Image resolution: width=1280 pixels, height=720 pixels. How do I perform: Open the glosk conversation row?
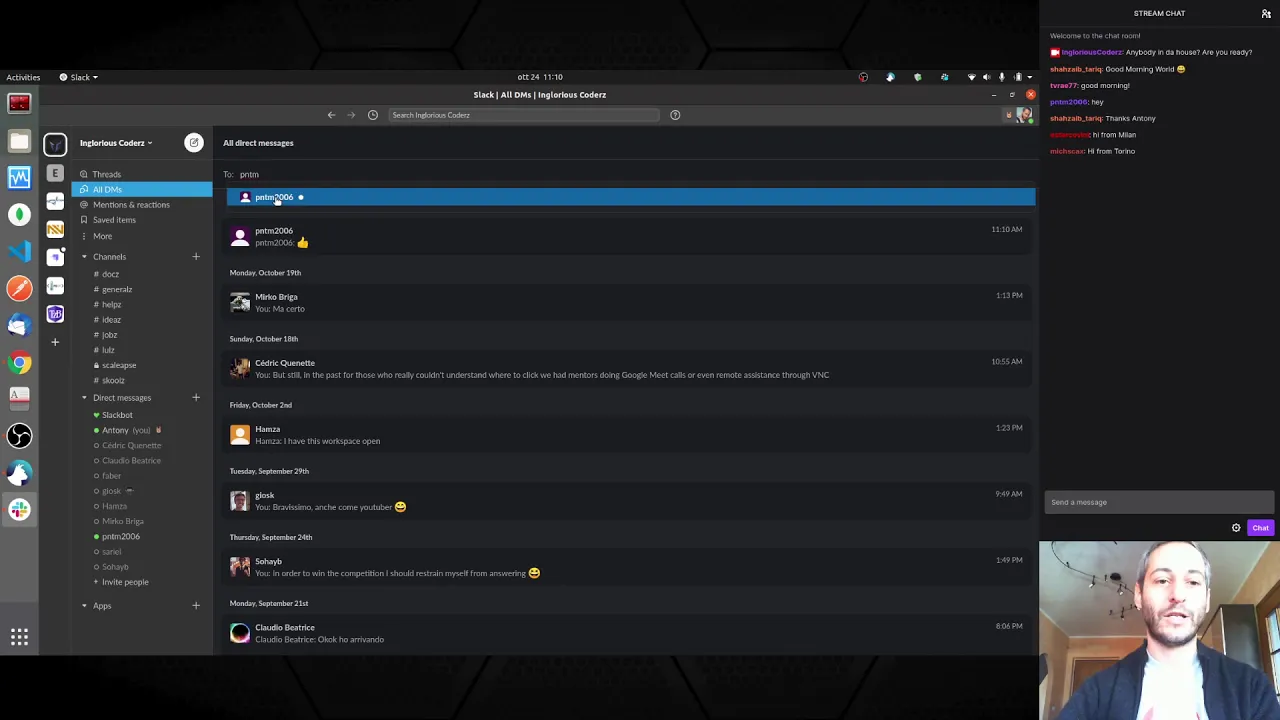tap(626, 500)
